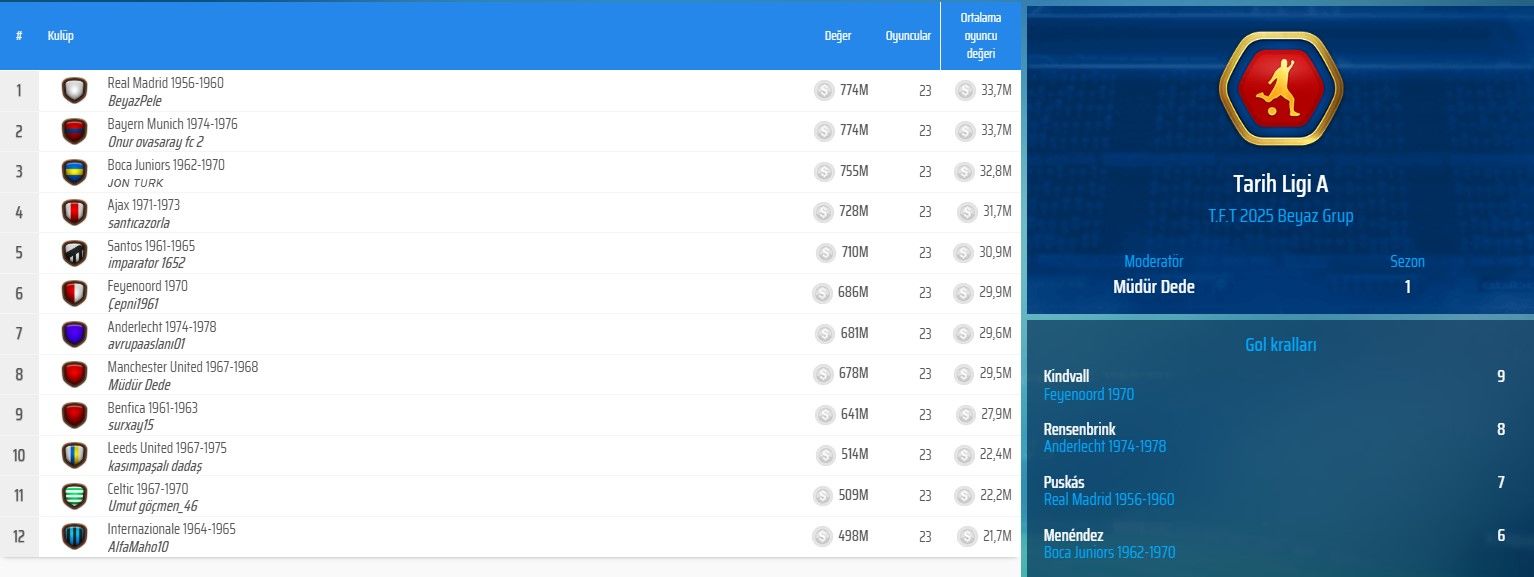Screen dimensions: 1534x577
Task: Click the Celtic 1967-1970 club crest
Action: [x=74, y=496]
